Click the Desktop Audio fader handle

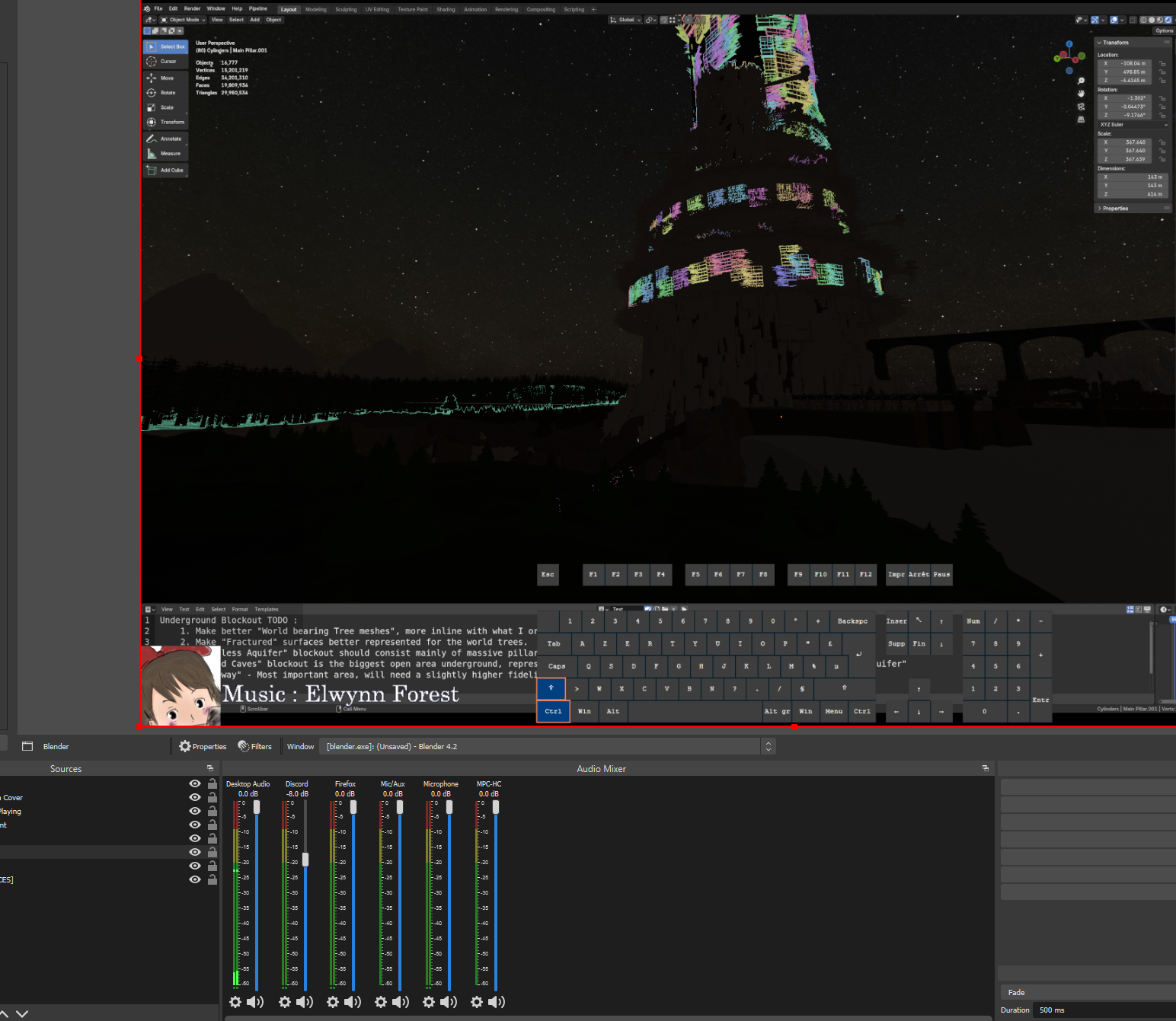[257, 807]
